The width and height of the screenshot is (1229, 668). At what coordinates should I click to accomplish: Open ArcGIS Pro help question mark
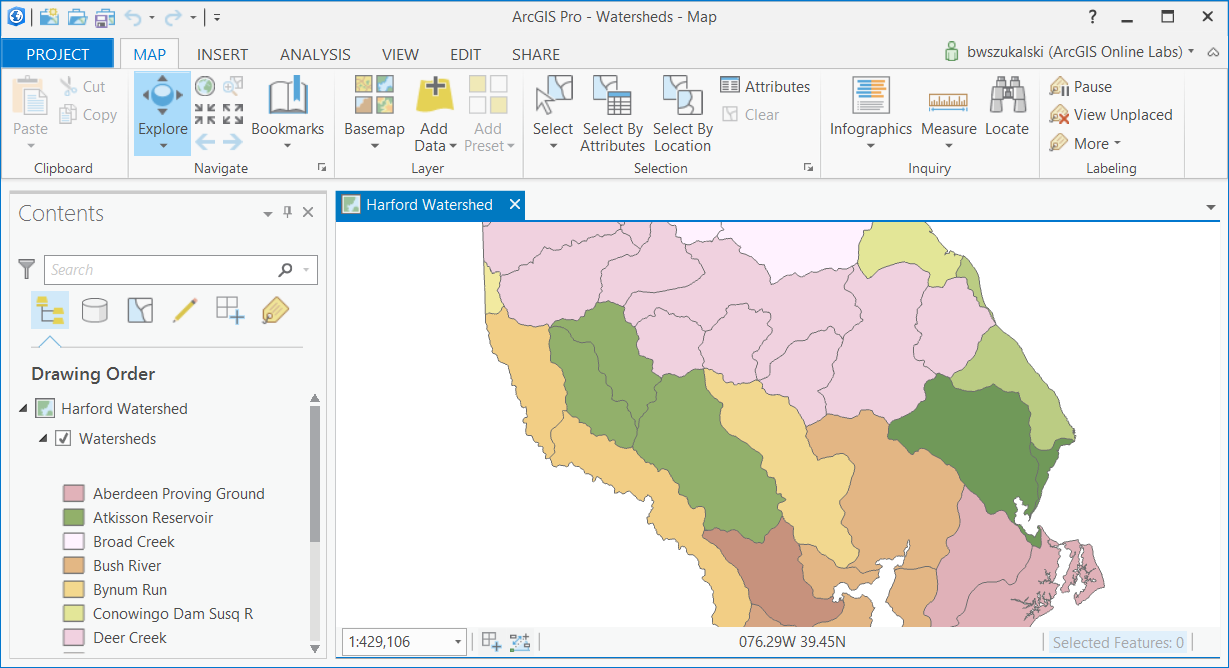coord(1092,17)
